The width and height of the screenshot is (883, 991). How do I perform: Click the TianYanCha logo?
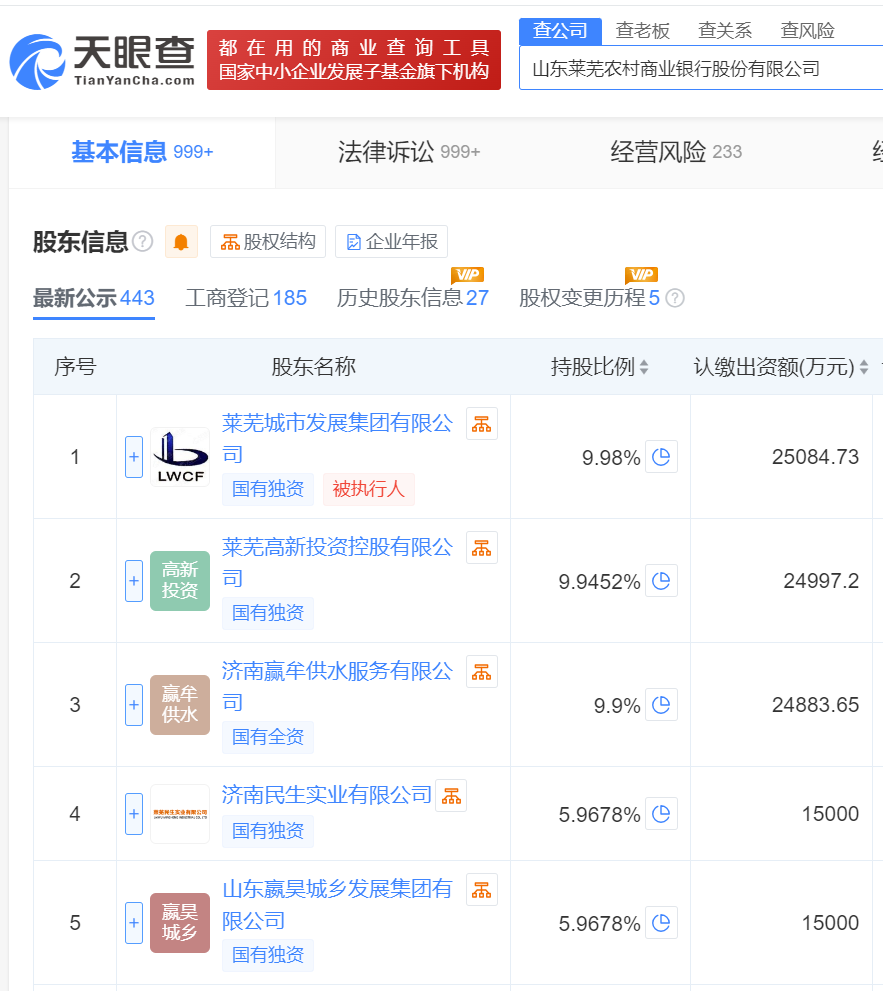102,61
